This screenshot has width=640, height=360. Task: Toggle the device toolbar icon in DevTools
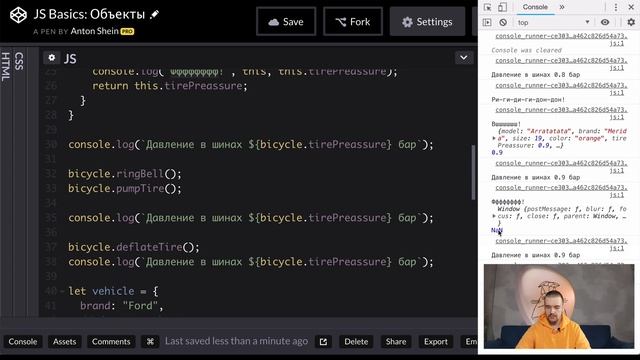click(x=502, y=7)
